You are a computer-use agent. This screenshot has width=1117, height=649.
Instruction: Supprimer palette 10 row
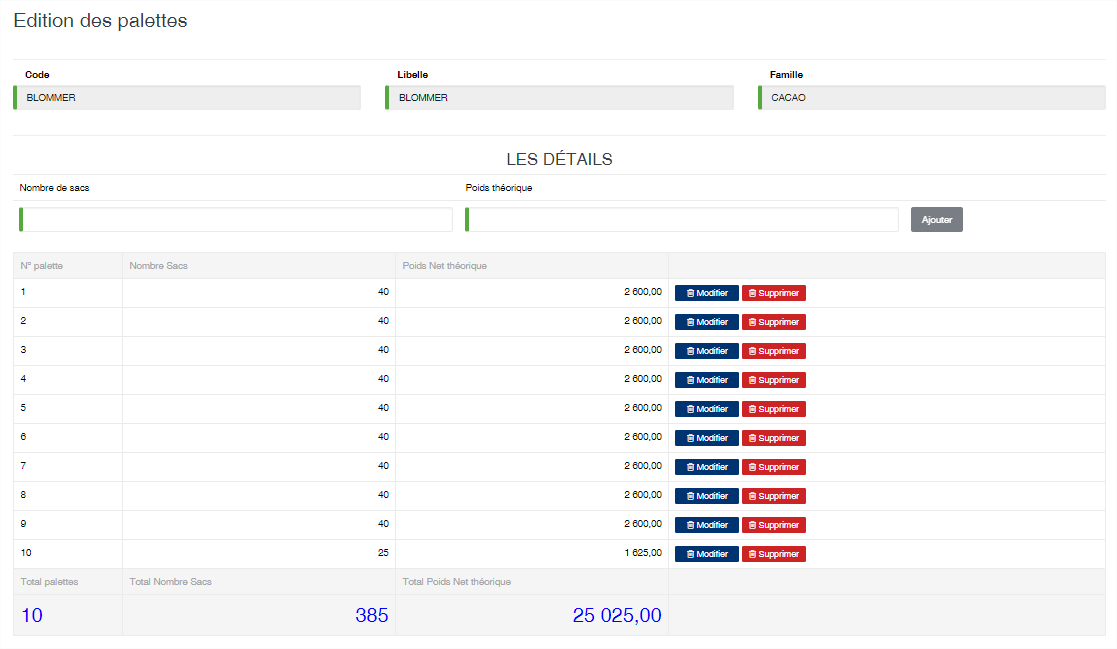[774, 554]
